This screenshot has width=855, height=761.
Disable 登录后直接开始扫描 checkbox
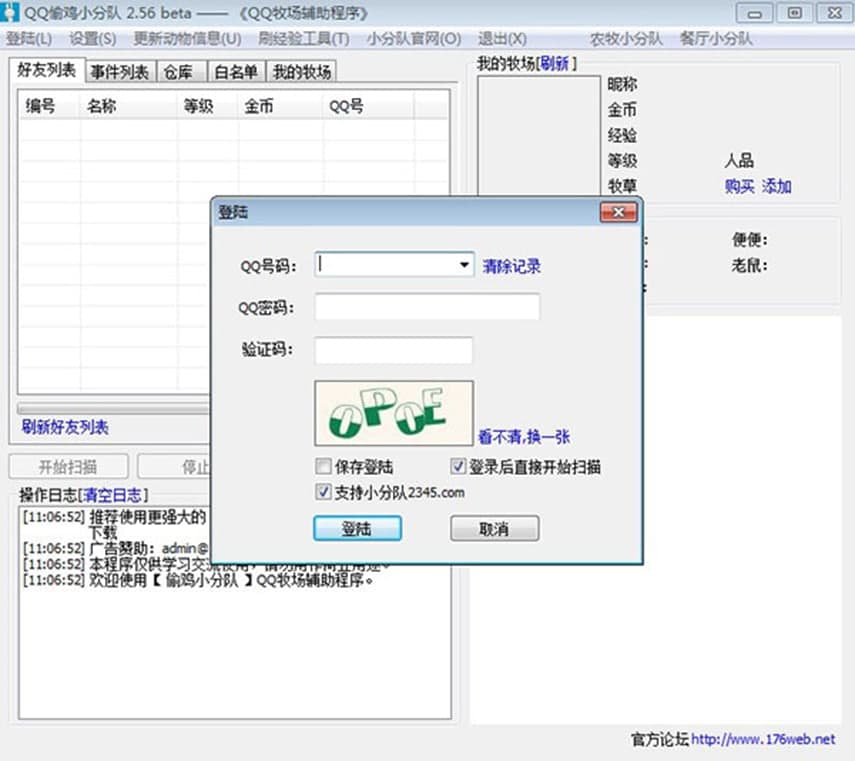click(458, 467)
